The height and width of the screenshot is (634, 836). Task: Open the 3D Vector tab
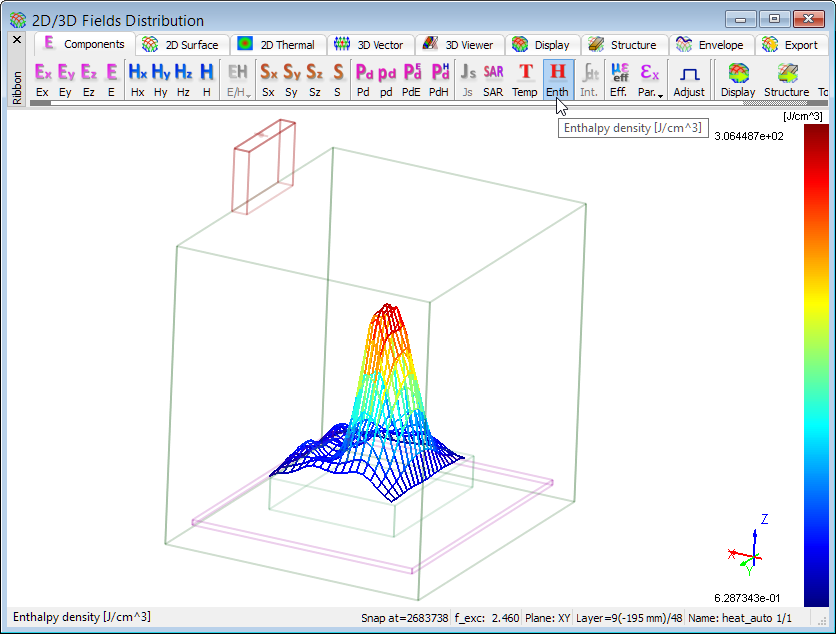click(x=370, y=45)
